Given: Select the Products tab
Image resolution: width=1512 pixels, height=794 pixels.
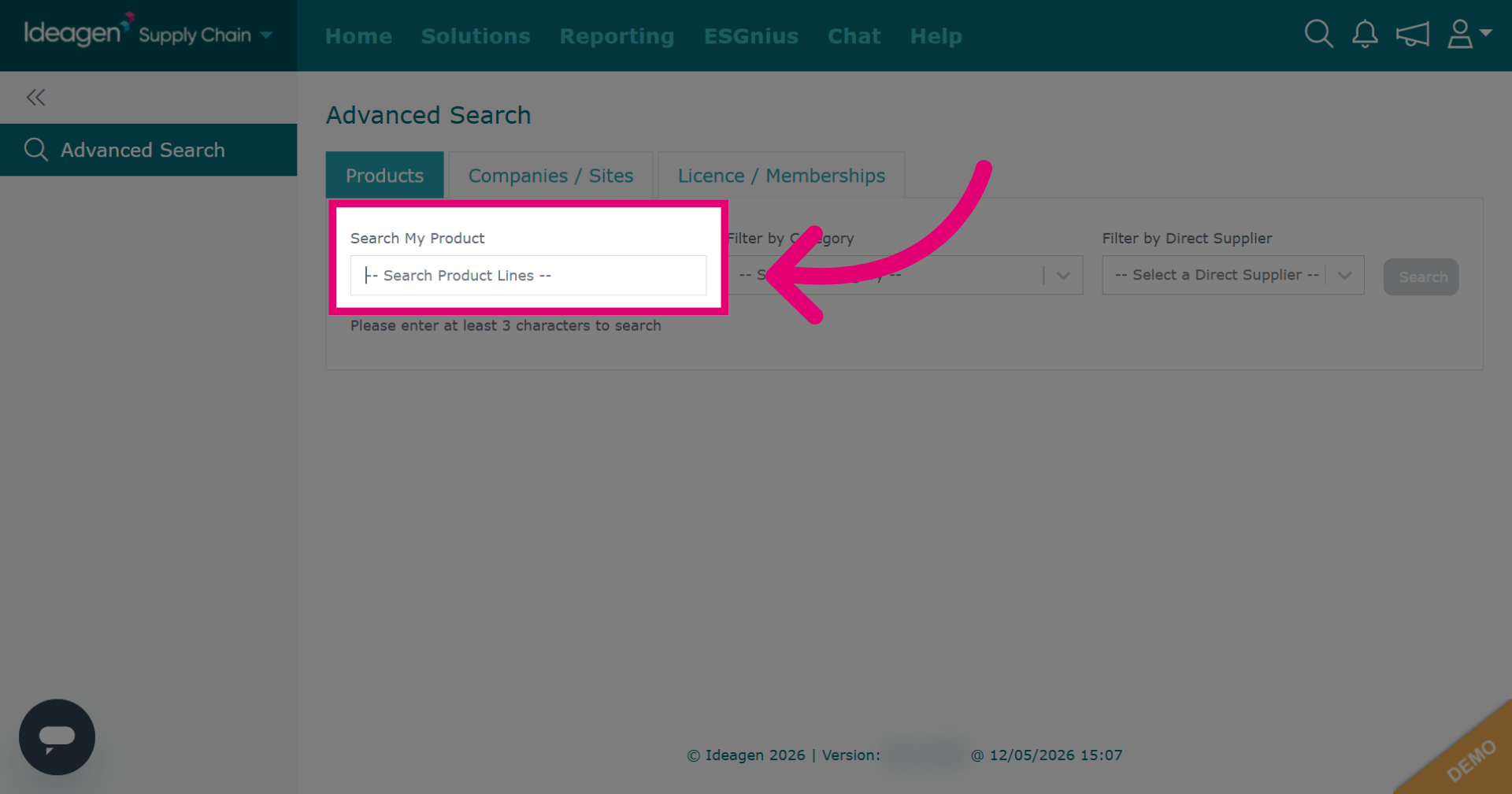Looking at the screenshot, I should [384, 176].
